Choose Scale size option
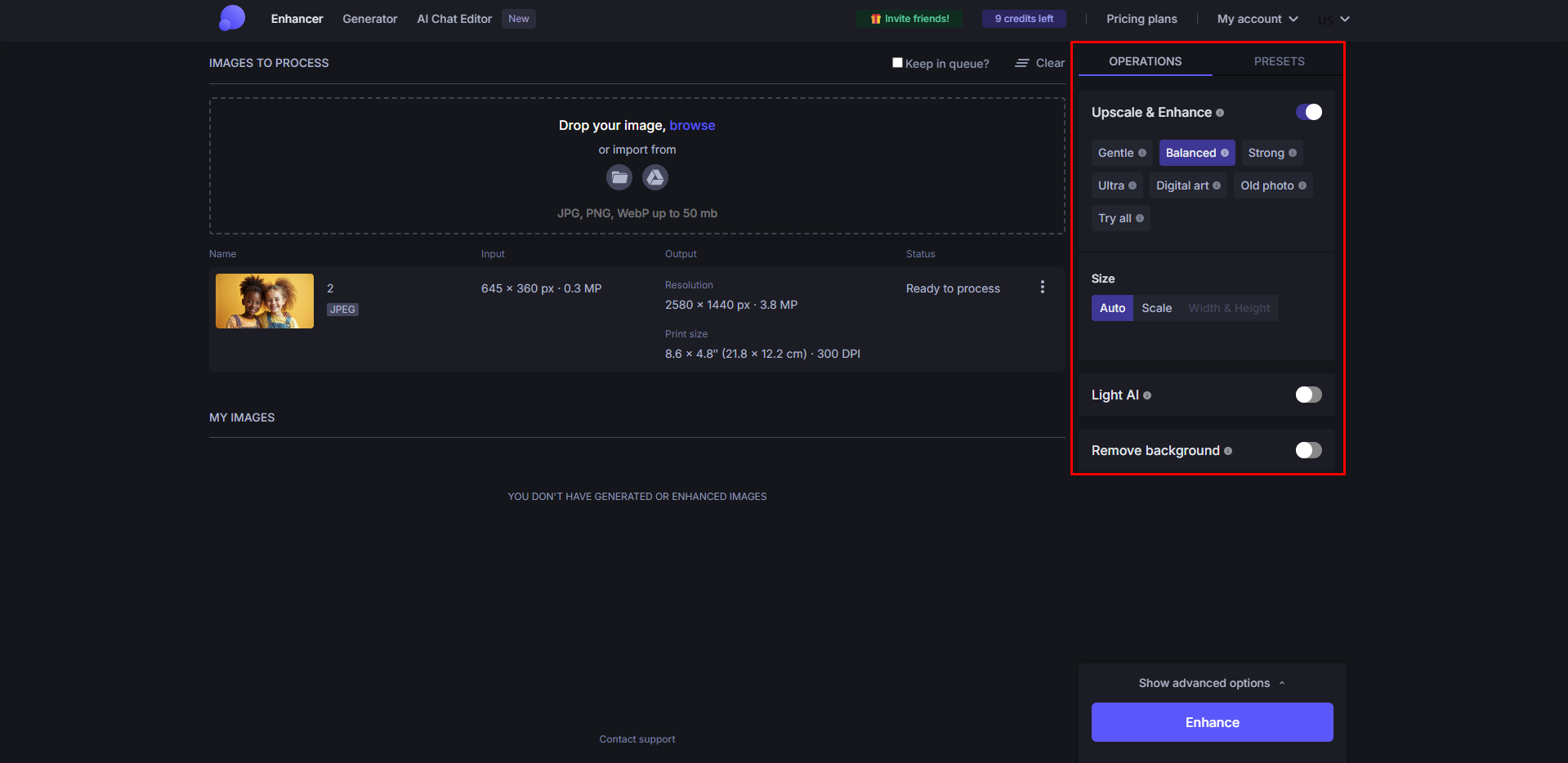This screenshot has height=763, width=1568. [1157, 308]
